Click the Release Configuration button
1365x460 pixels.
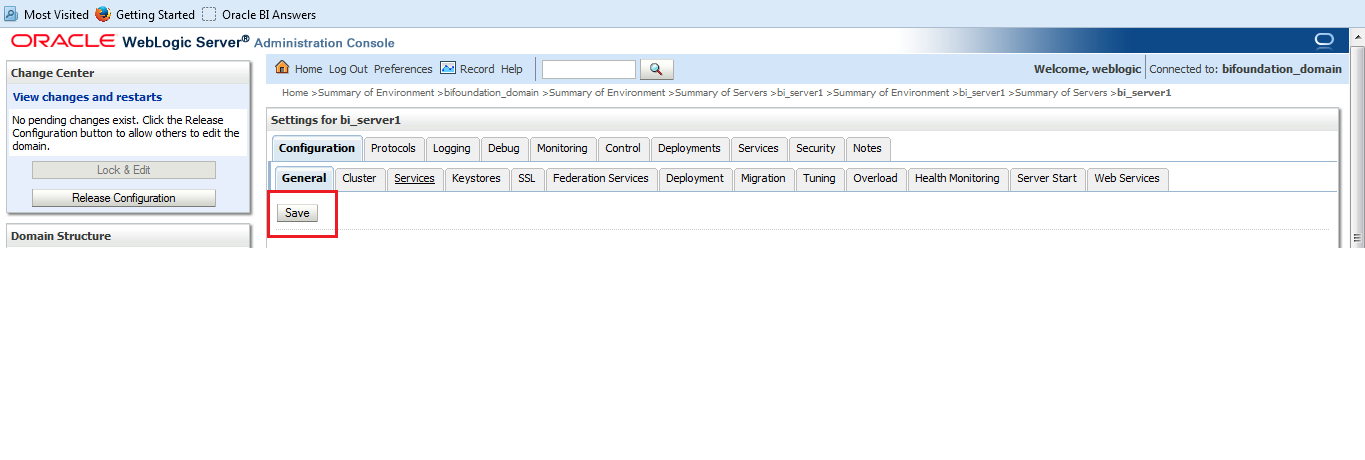click(x=124, y=198)
